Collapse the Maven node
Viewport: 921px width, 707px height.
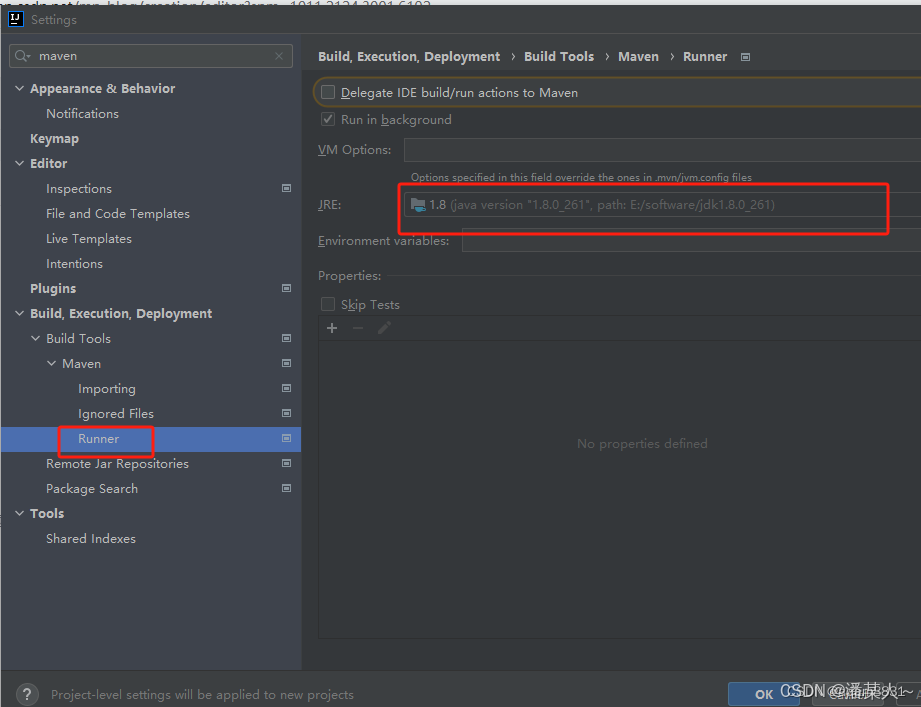52,363
